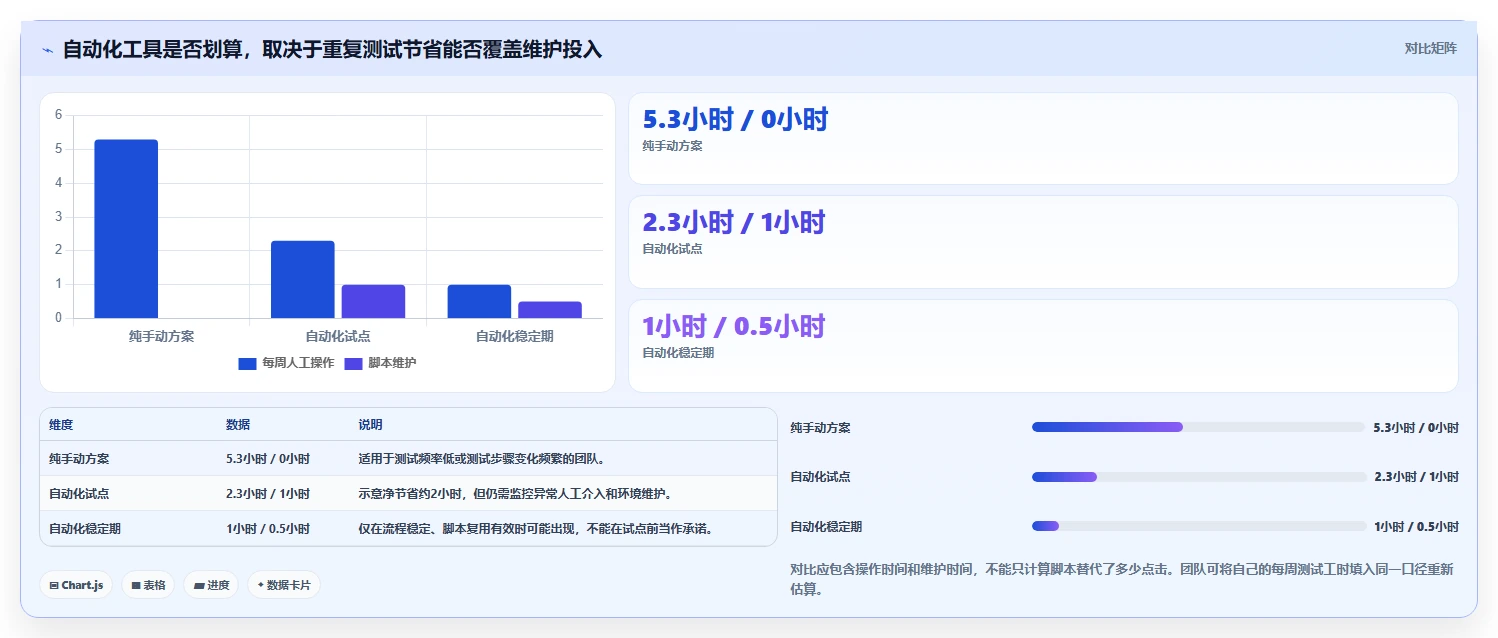The height and width of the screenshot is (638, 1498).
Task: Click the 表格 tag chip
Action: click(x=148, y=585)
